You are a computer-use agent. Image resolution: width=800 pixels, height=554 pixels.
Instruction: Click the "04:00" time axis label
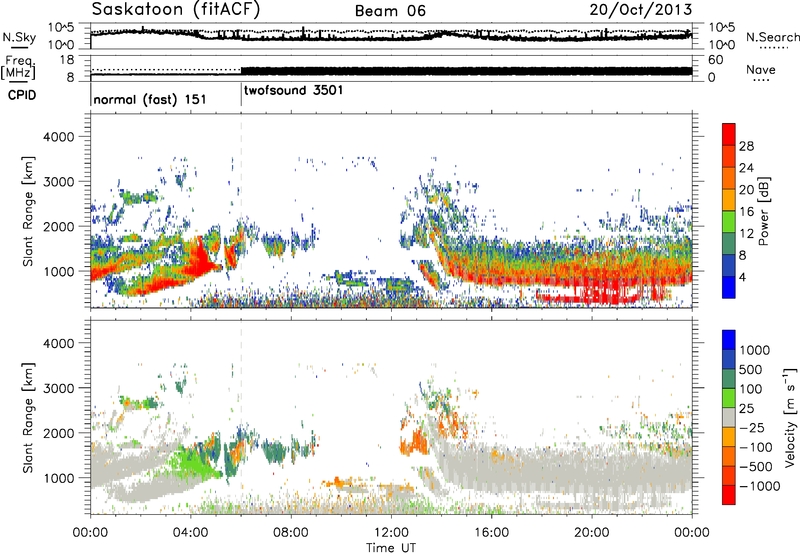coord(190,533)
